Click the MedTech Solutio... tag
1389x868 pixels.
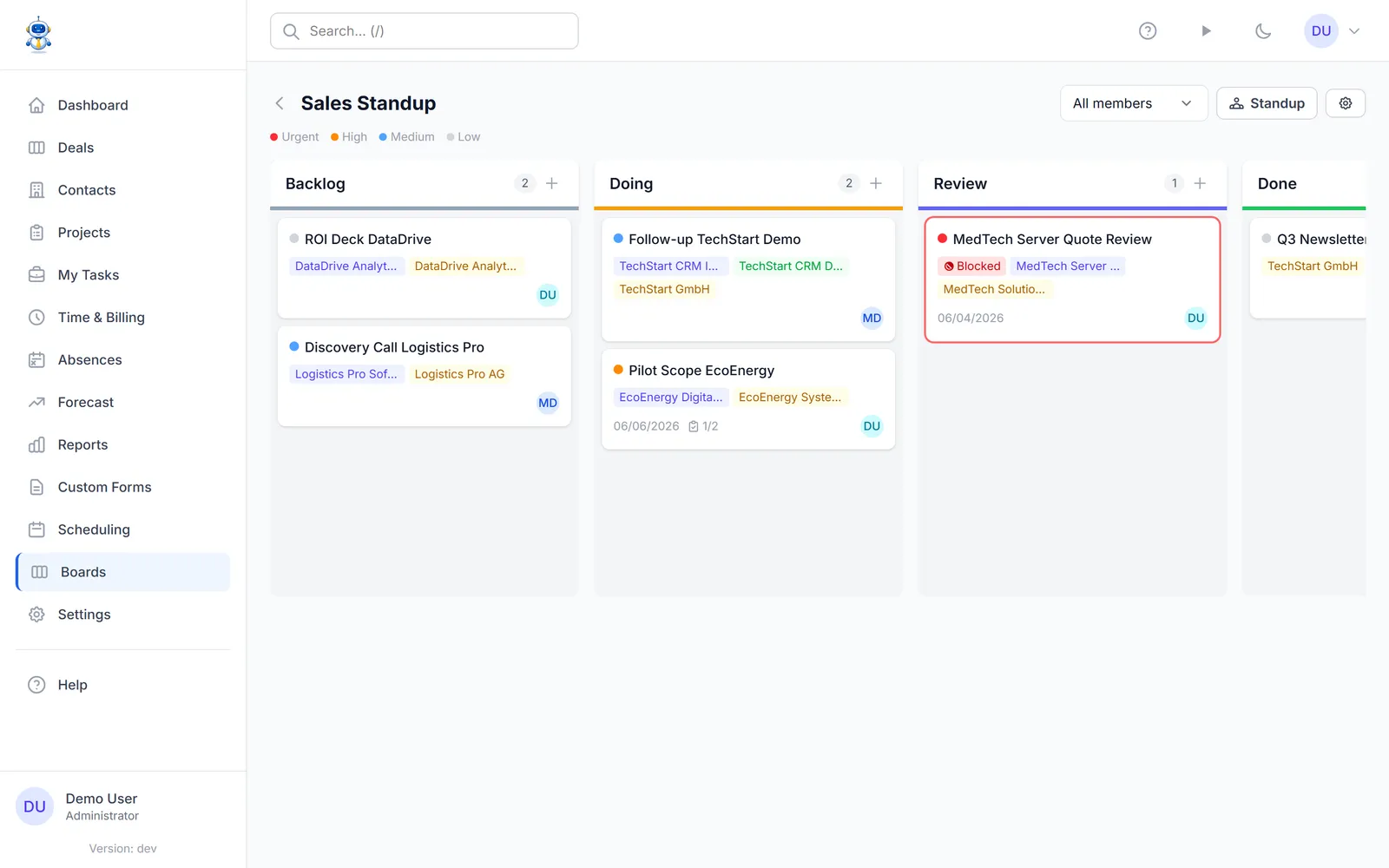click(x=994, y=290)
